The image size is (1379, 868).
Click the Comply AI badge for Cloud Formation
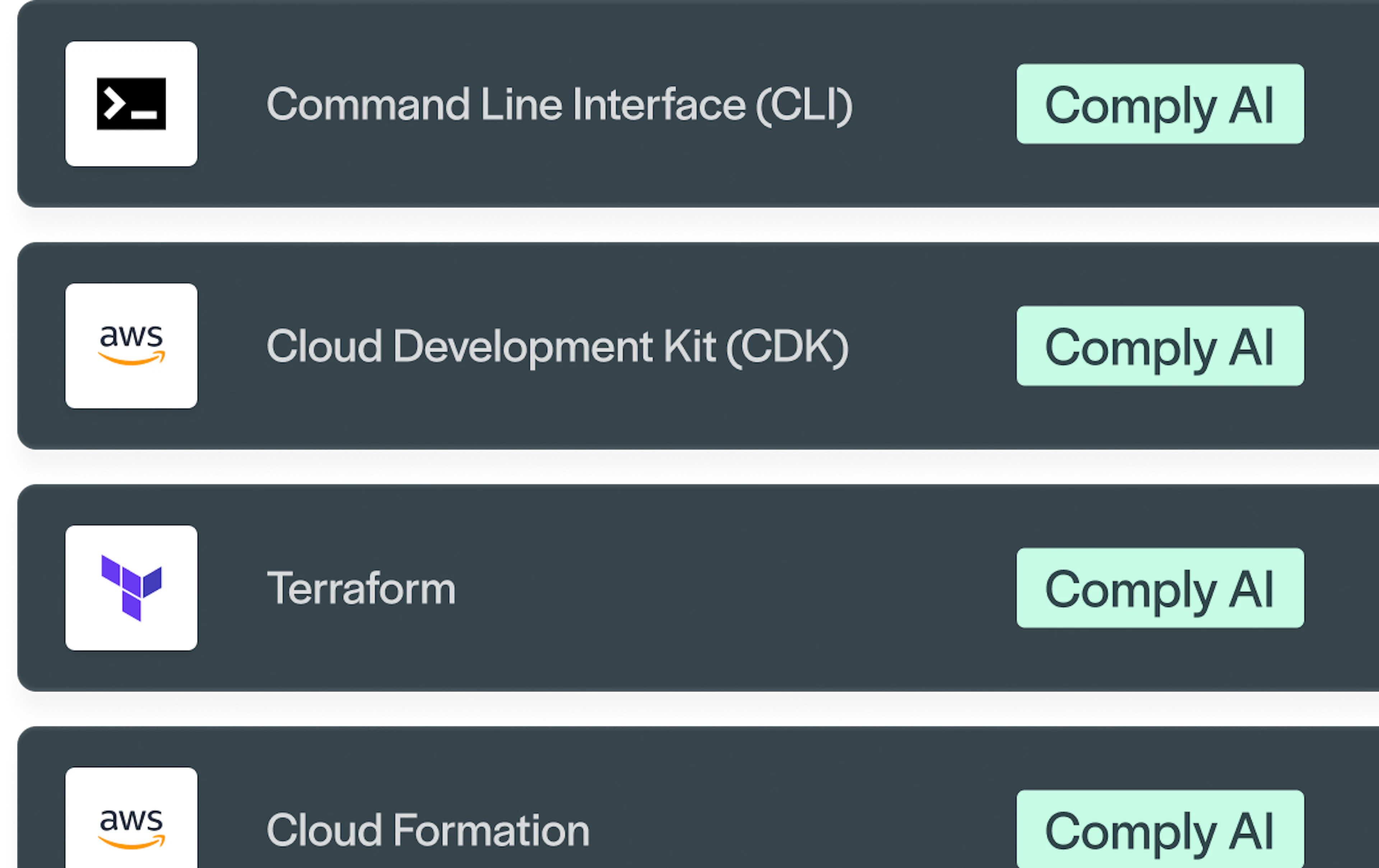(1160, 829)
